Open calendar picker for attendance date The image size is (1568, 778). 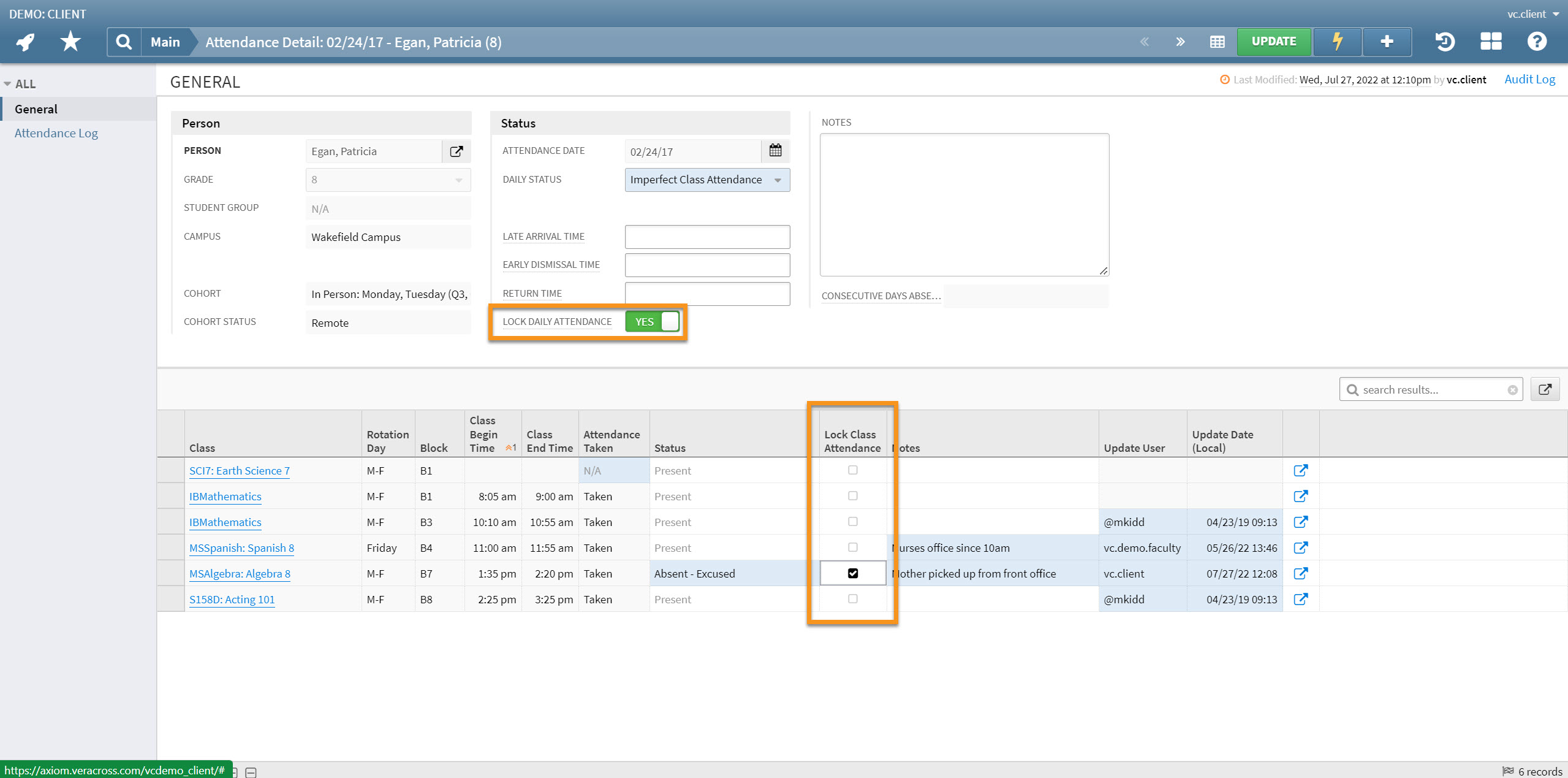click(775, 151)
